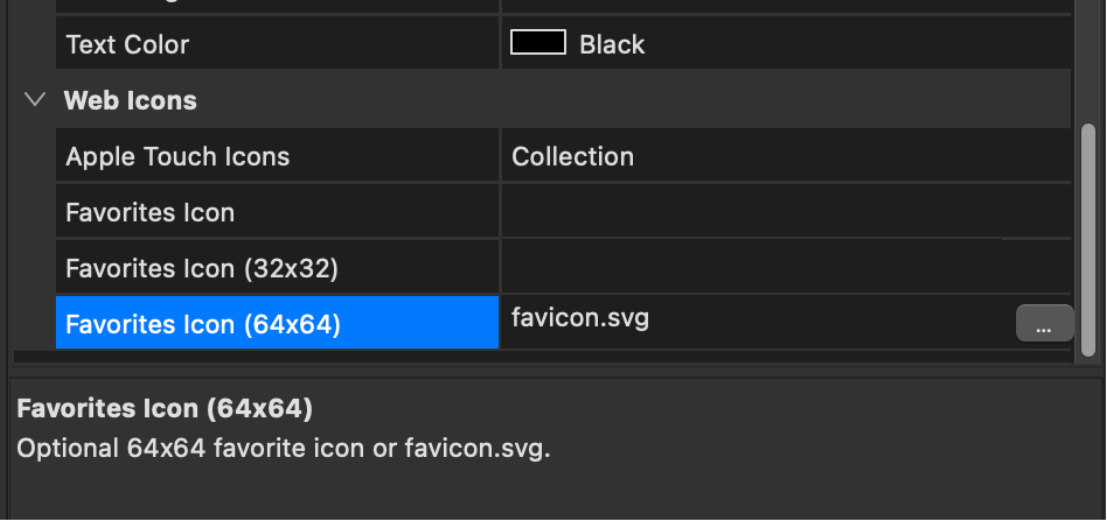Click the bold Favorites Icon (64x64) description title

165,408
